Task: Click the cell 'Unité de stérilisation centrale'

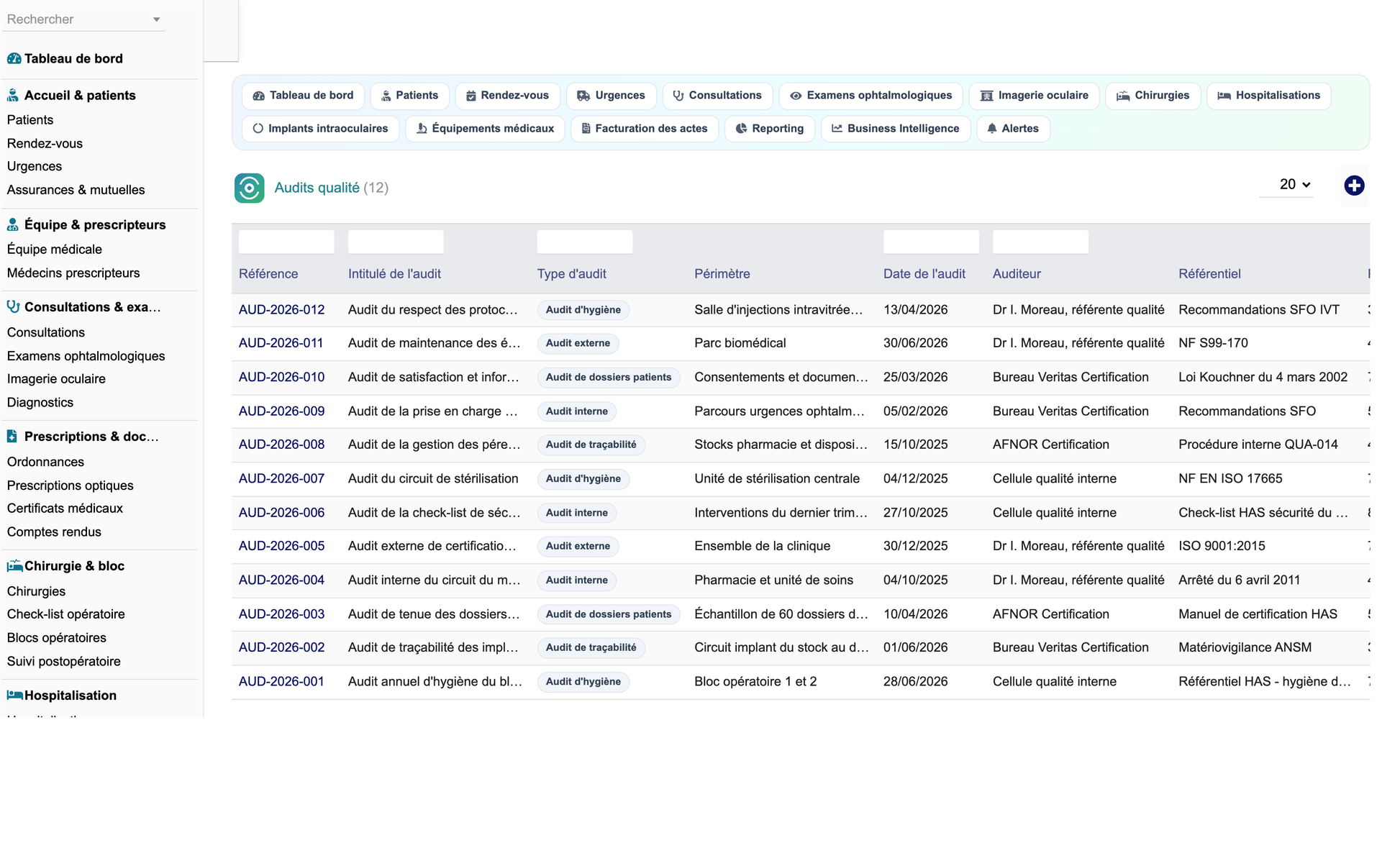Action: 777,479
